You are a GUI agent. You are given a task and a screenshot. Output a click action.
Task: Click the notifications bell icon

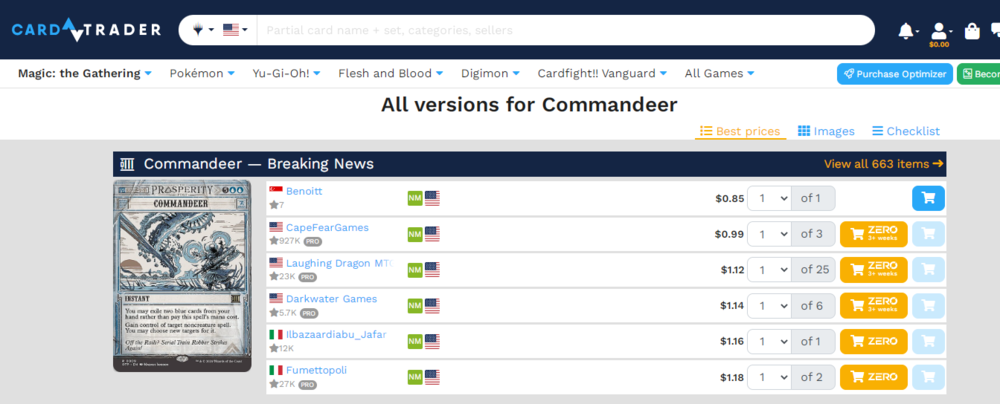(x=906, y=31)
